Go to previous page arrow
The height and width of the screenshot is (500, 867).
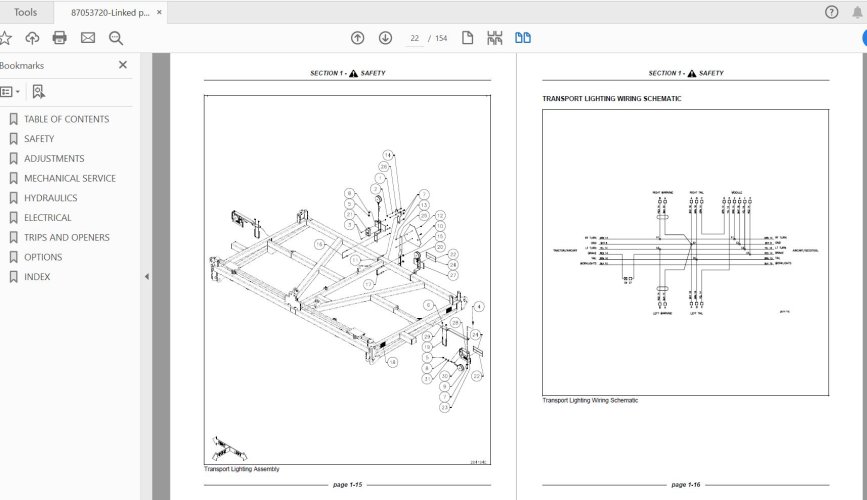click(358, 38)
